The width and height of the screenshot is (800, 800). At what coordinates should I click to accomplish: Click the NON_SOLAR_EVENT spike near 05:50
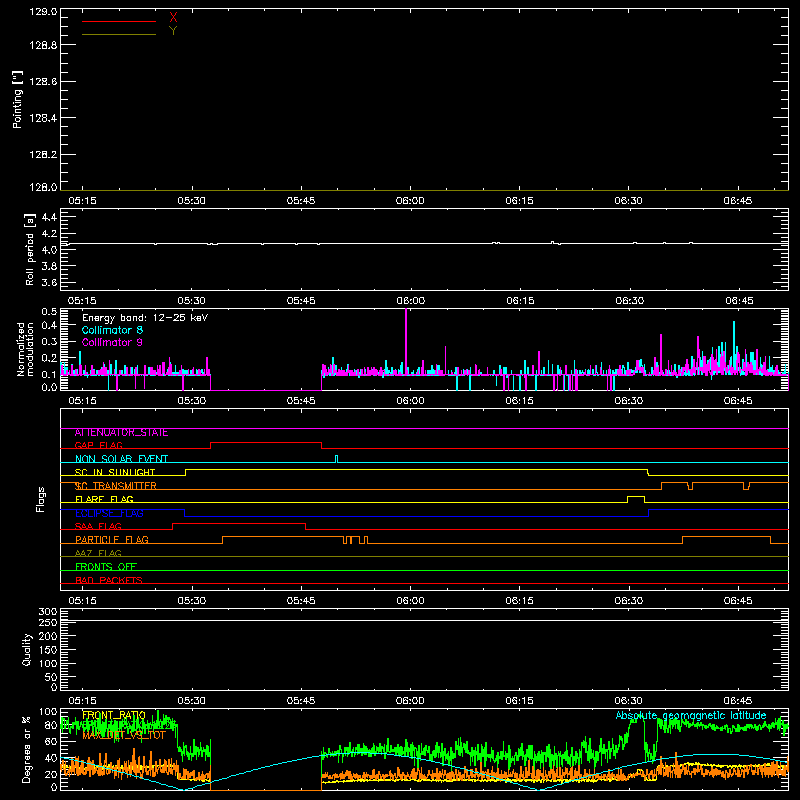tap(336, 458)
